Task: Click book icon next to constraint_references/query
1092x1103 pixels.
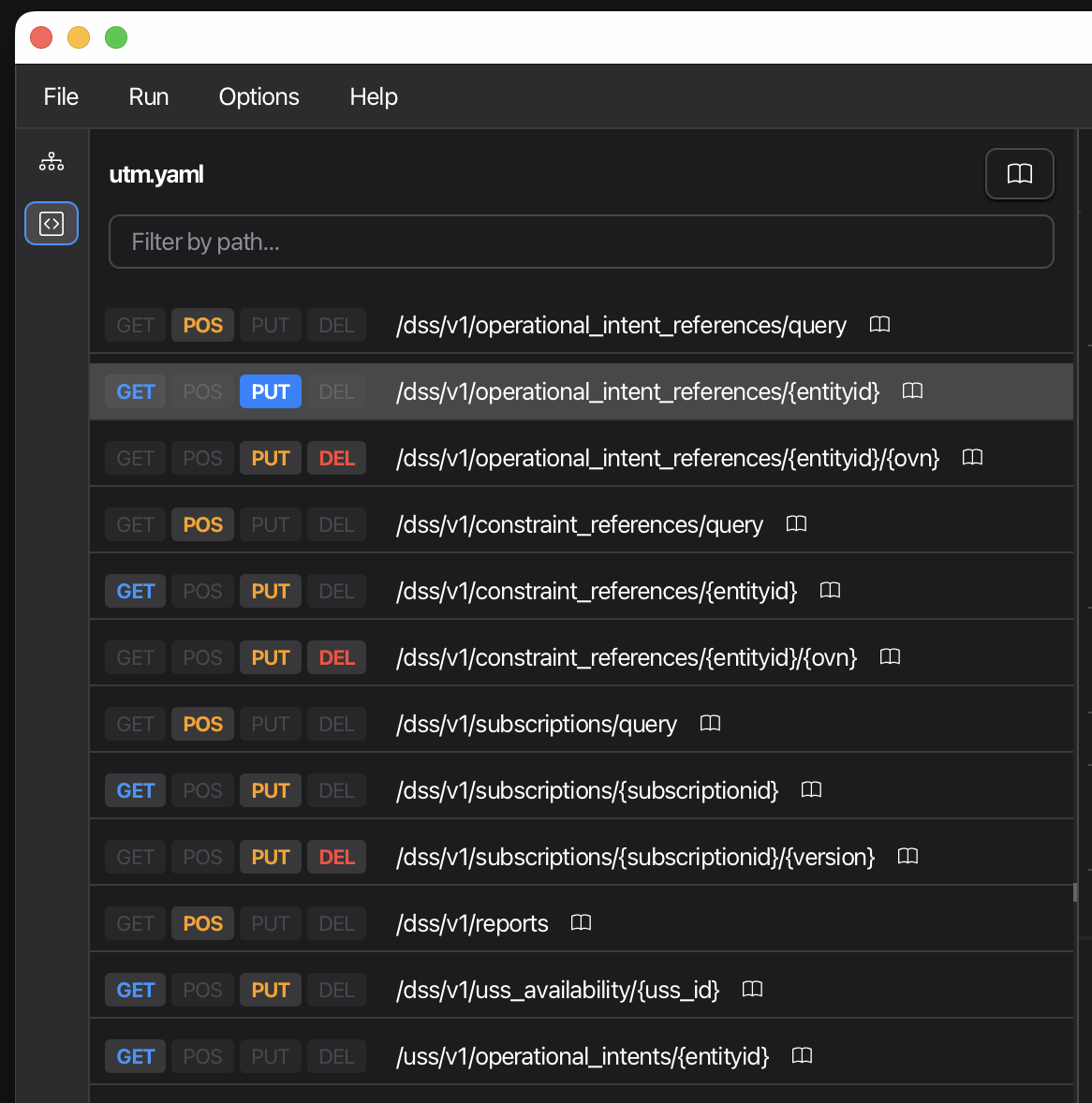Action: 796,524
